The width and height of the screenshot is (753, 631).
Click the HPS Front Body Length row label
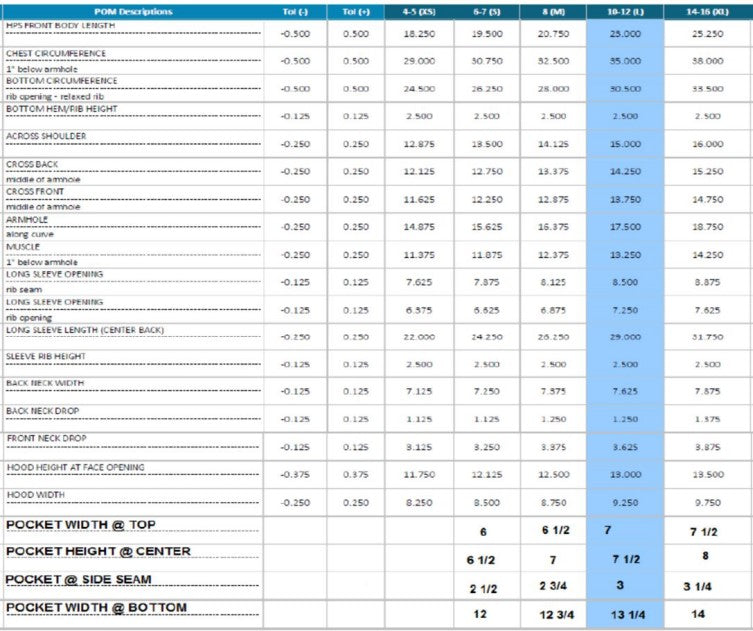[60, 26]
